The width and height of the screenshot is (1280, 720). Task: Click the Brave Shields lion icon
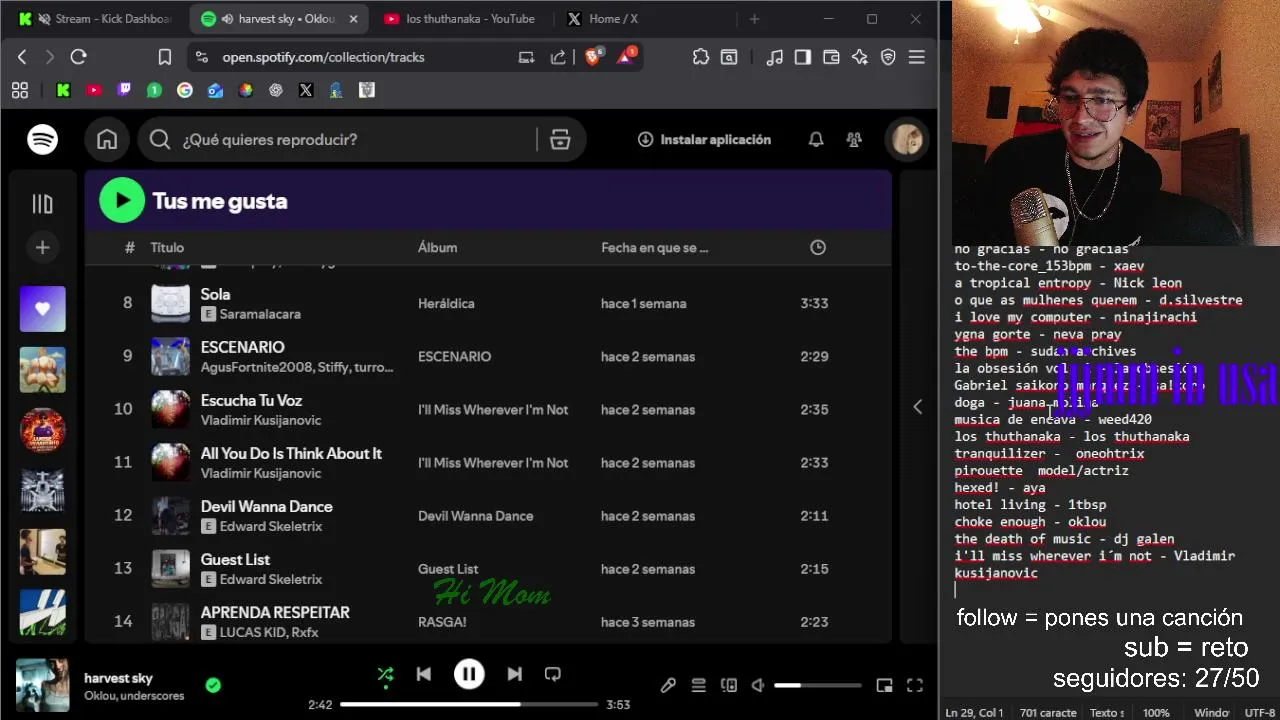(x=593, y=57)
